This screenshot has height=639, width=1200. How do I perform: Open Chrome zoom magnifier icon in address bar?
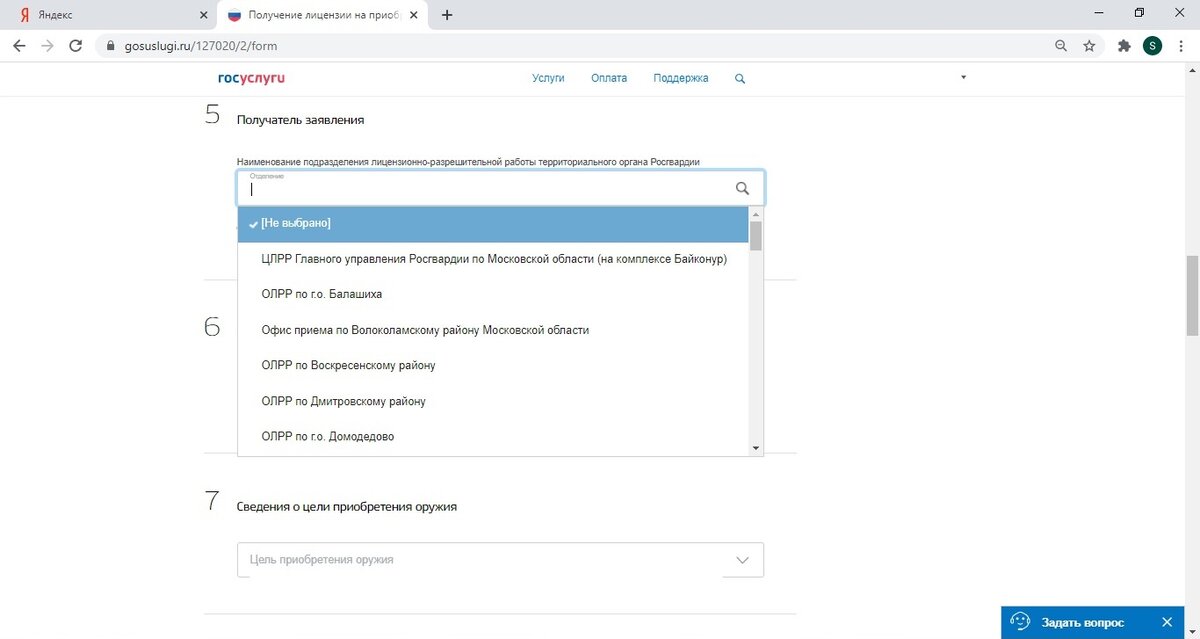coord(1061,45)
